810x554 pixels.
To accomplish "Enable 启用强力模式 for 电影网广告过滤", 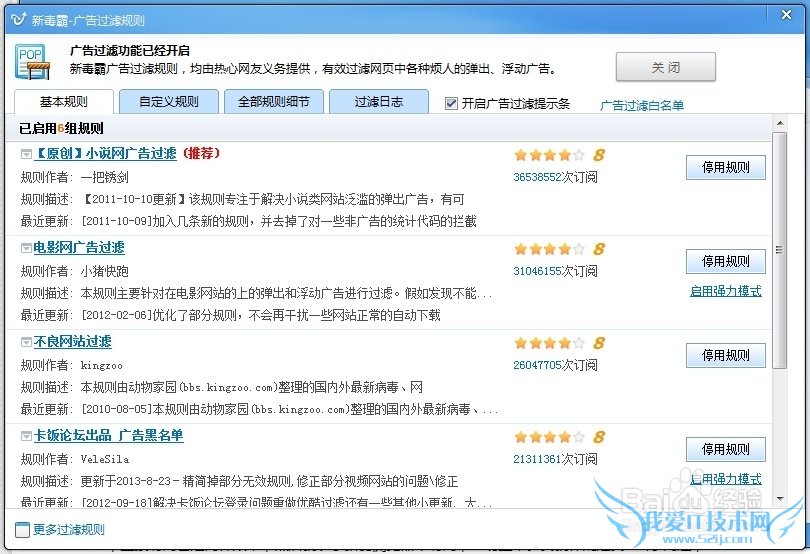I will (x=726, y=291).
